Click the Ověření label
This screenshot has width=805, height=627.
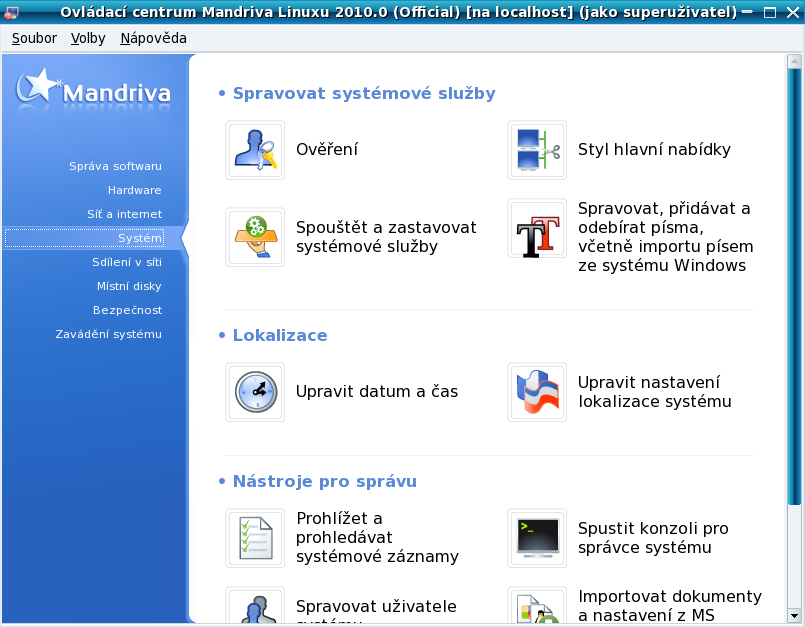[327, 149]
